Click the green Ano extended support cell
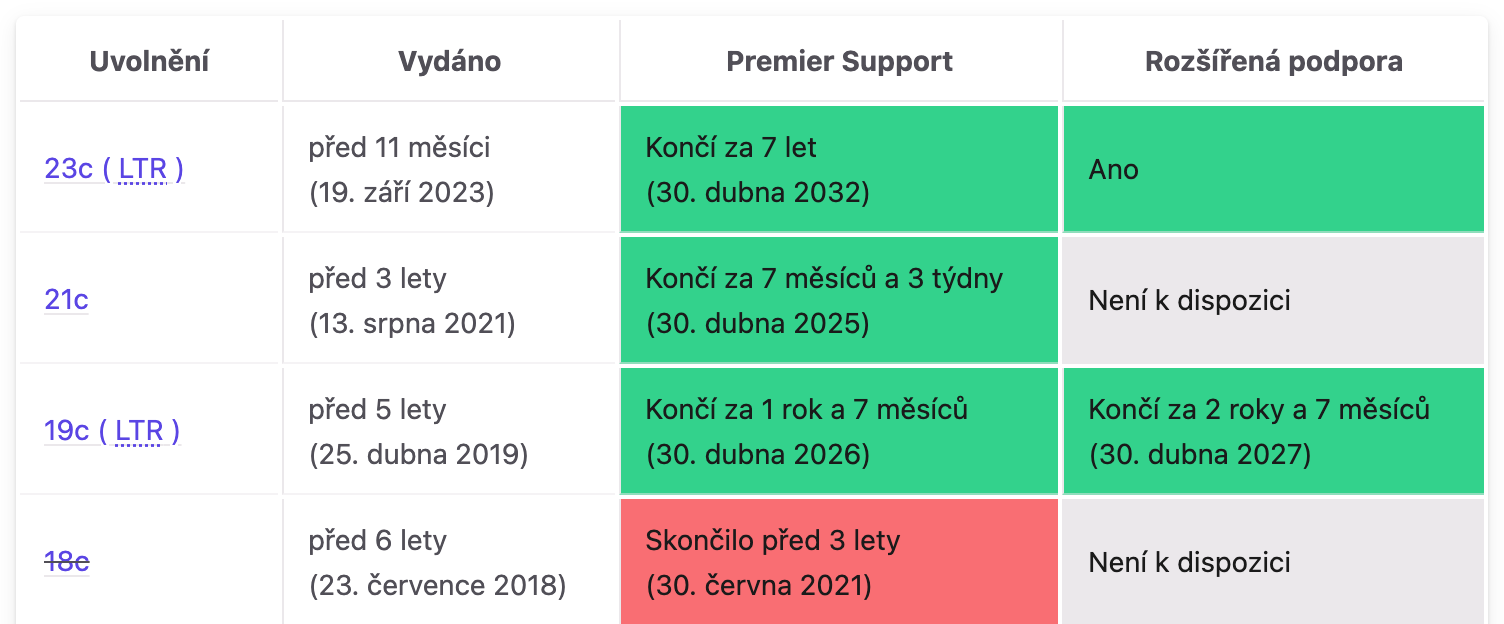Image resolution: width=1504 pixels, height=624 pixels. click(1273, 169)
